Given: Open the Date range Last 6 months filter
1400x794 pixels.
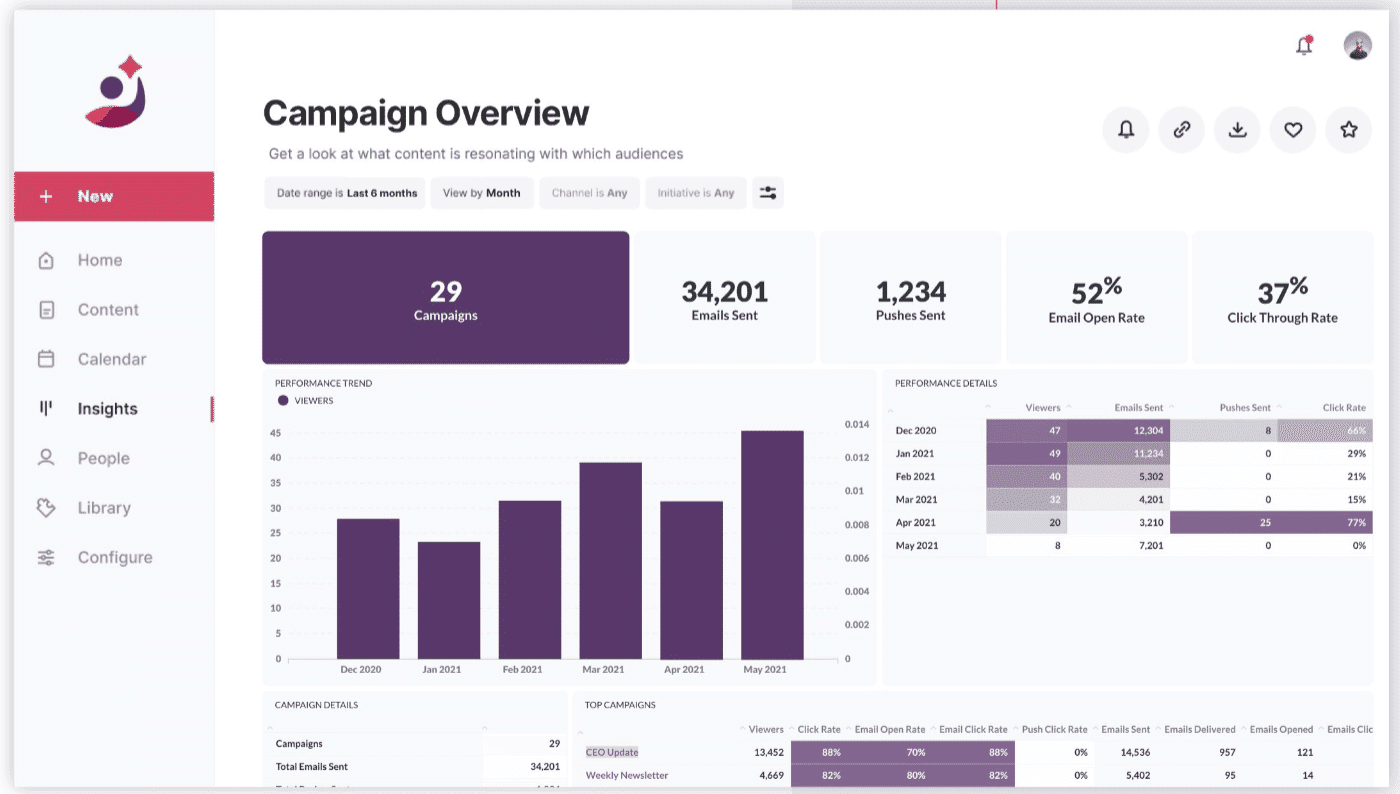Looking at the screenshot, I should [x=346, y=193].
